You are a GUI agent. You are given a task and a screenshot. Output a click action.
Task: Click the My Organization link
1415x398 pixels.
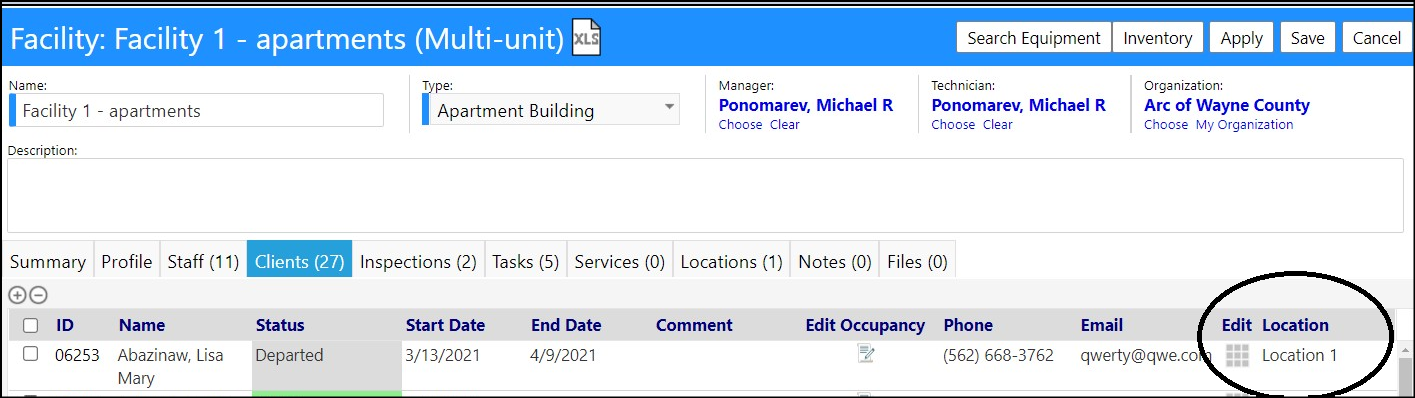[1244, 125]
